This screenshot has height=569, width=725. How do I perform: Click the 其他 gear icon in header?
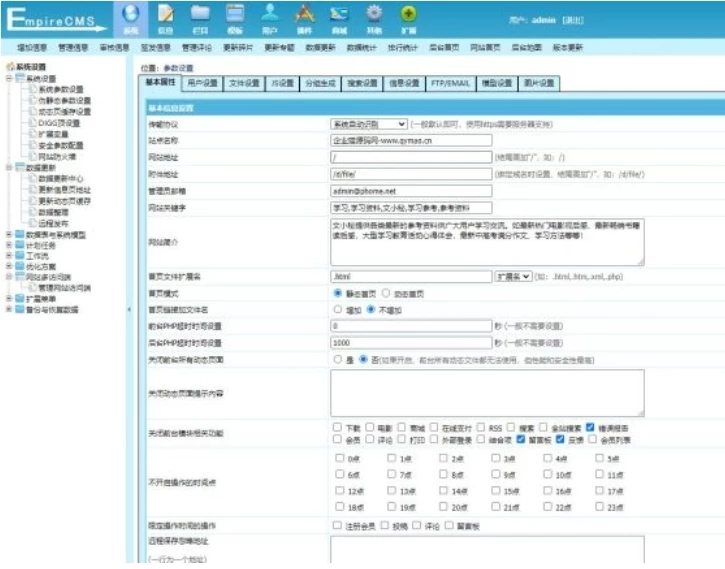(374, 17)
